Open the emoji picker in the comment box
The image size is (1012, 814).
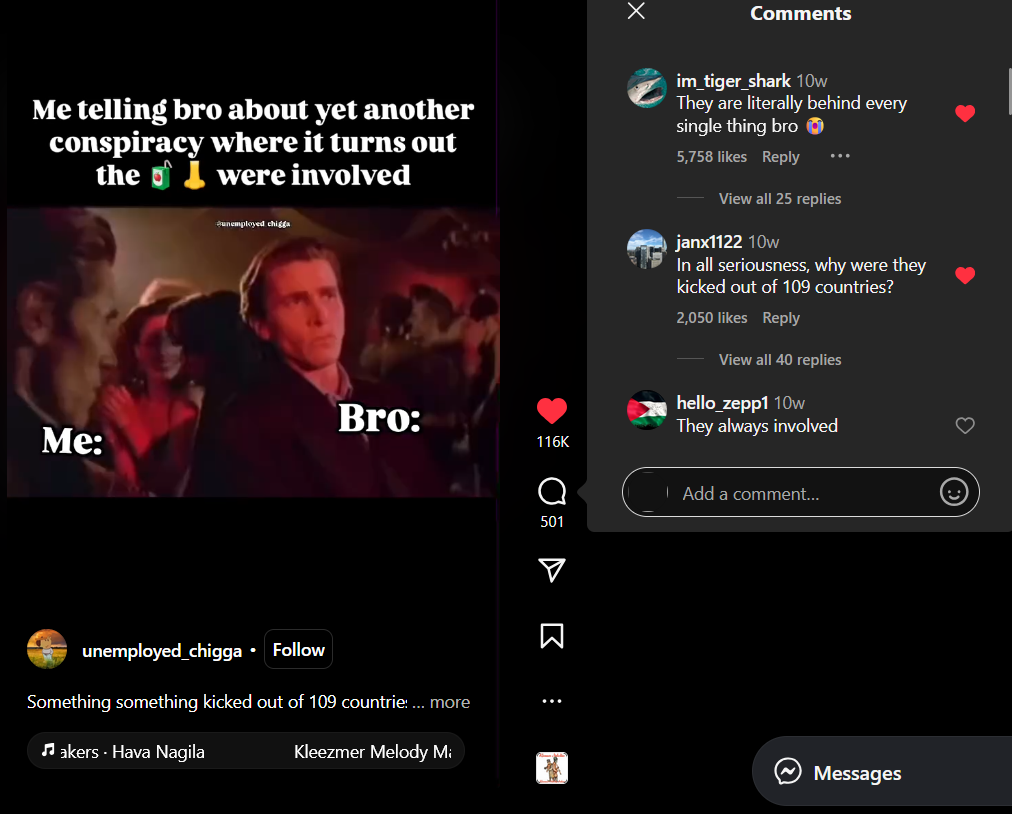click(954, 493)
